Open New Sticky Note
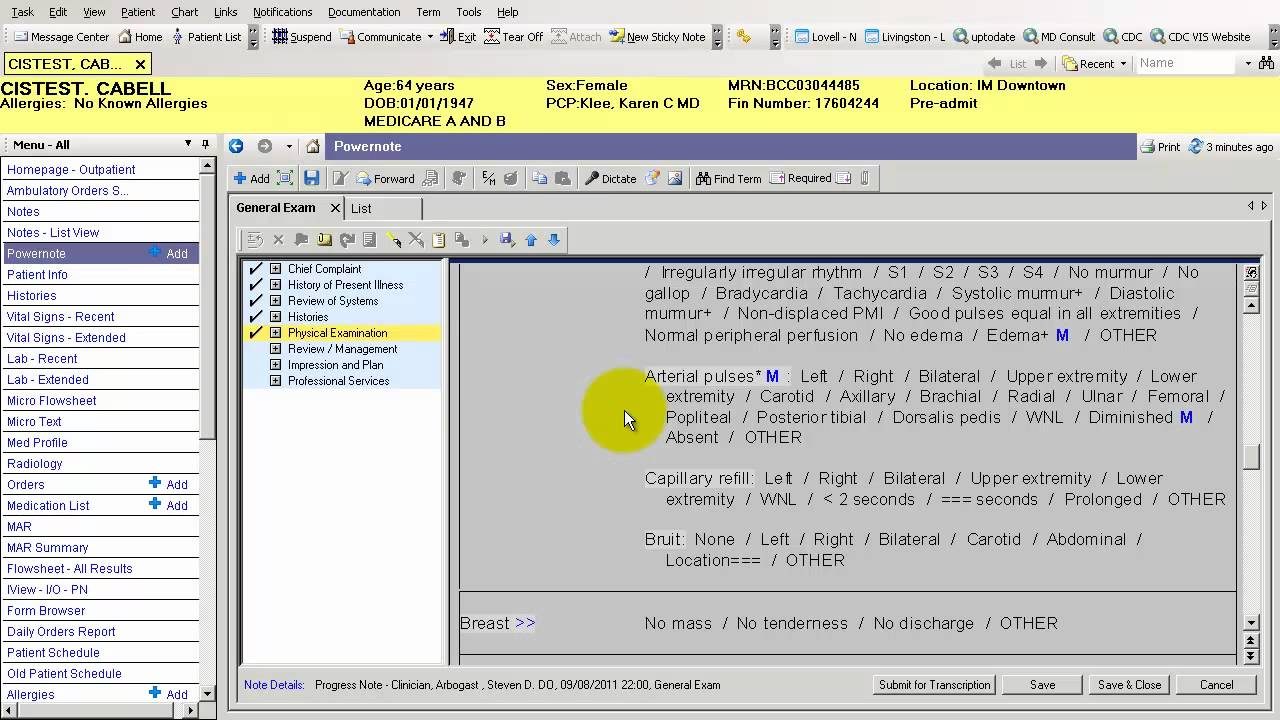The width and height of the screenshot is (1280, 720). (x=657, y=37)
